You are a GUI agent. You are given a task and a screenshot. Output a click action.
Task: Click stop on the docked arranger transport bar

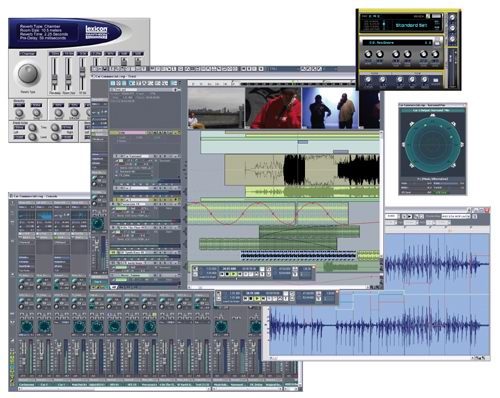227,274
